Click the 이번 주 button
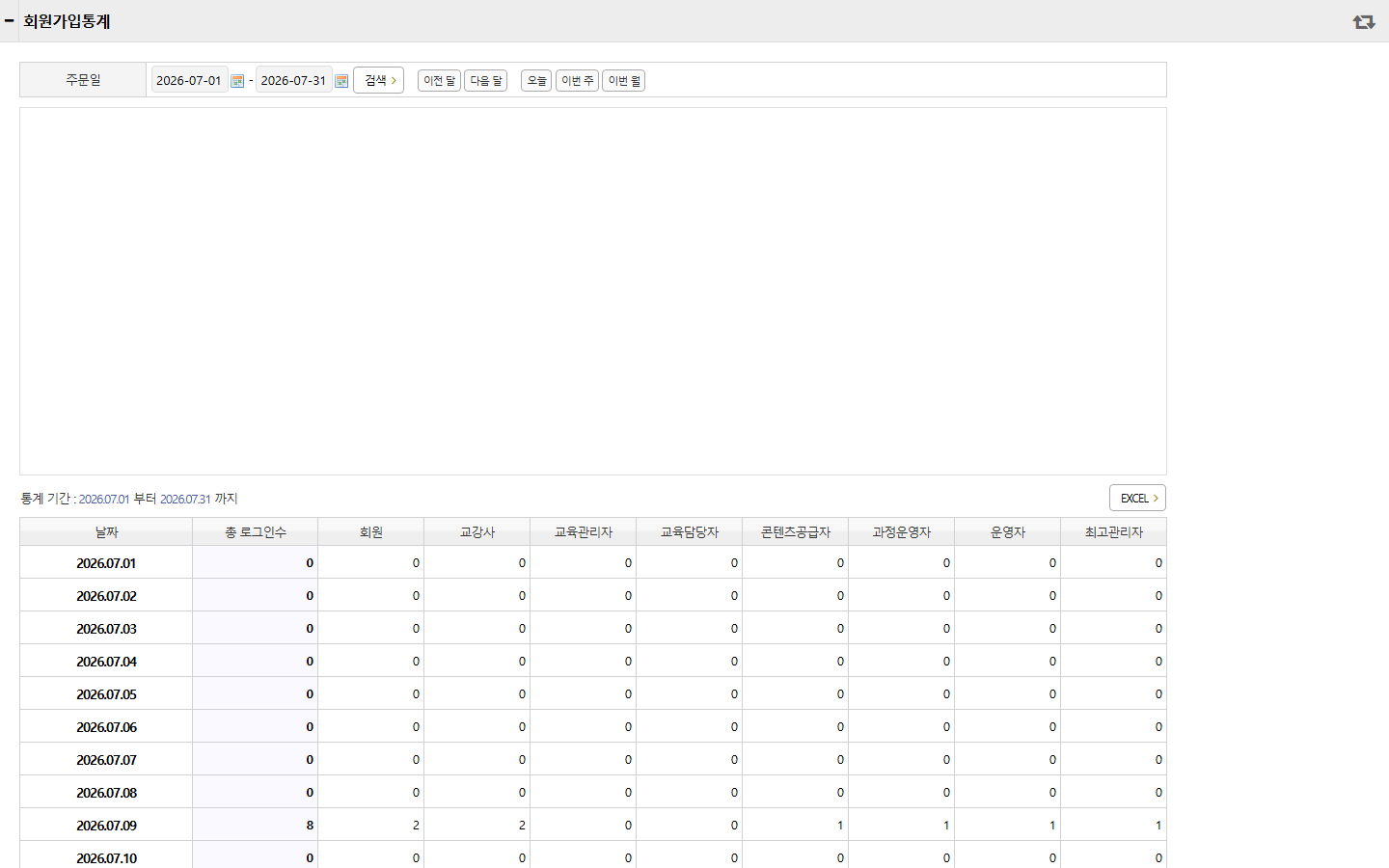Screen dimensions: 1389x868 pyautogui.click(x=577, y=81)
